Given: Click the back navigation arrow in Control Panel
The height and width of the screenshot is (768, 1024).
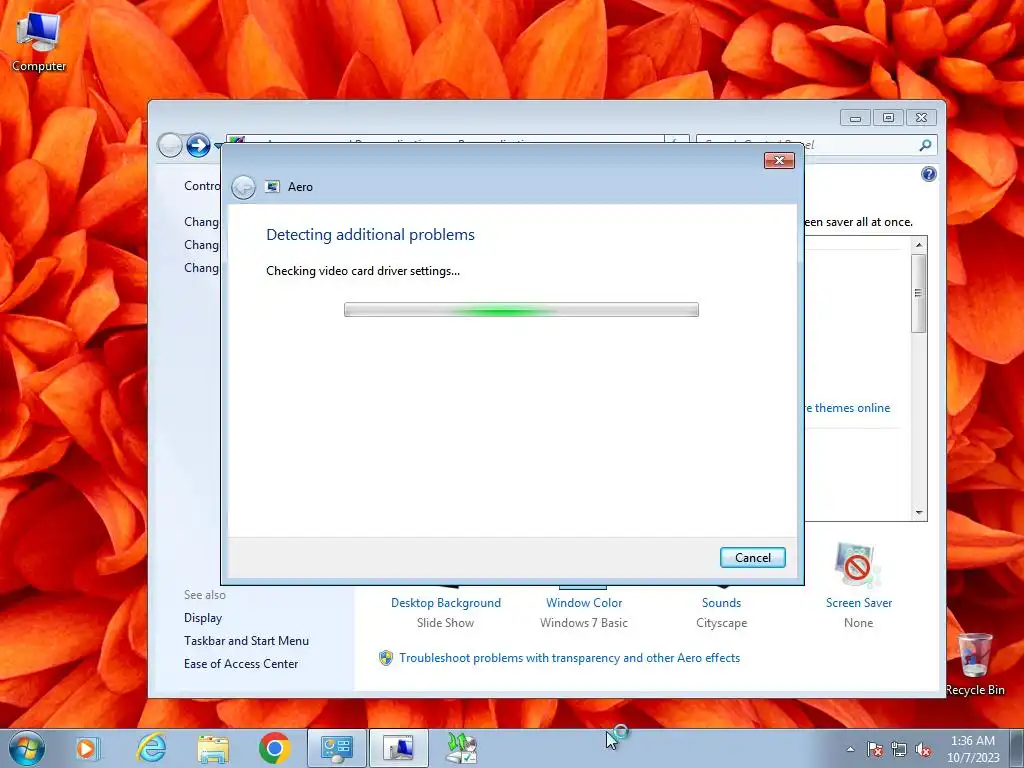Looking at the screenshot, I should coord(170,145).
